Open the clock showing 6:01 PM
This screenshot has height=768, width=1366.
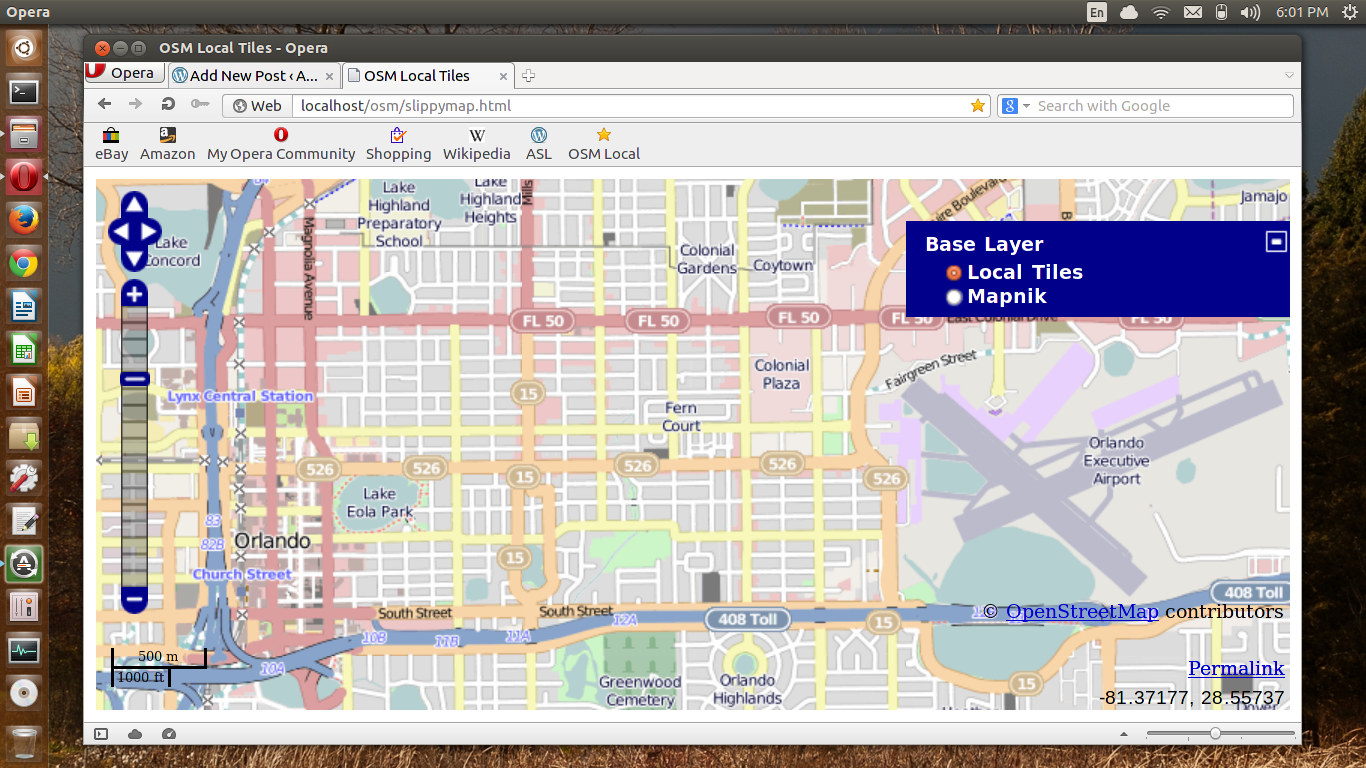[x=1301, y=12]
